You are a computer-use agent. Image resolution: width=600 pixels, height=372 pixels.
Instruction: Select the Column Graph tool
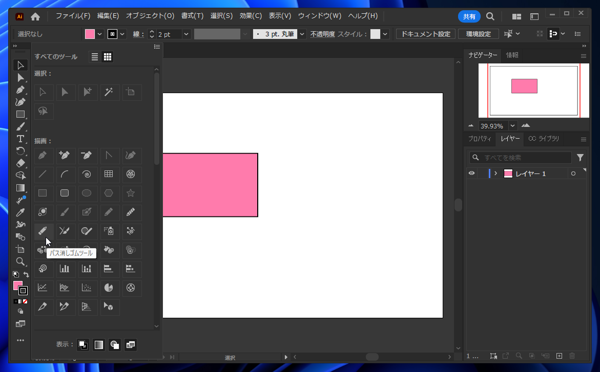(65, 269)
